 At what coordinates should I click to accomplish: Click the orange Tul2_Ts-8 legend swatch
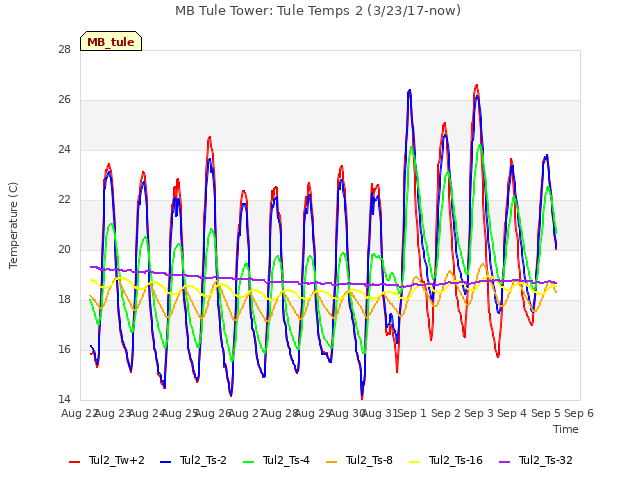(331, 461)
